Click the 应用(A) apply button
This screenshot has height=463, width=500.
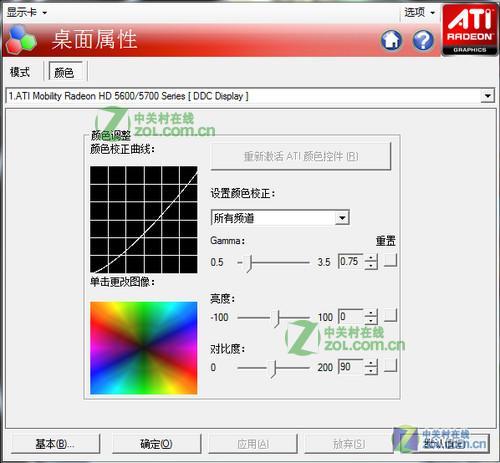(x=253, y=444)
